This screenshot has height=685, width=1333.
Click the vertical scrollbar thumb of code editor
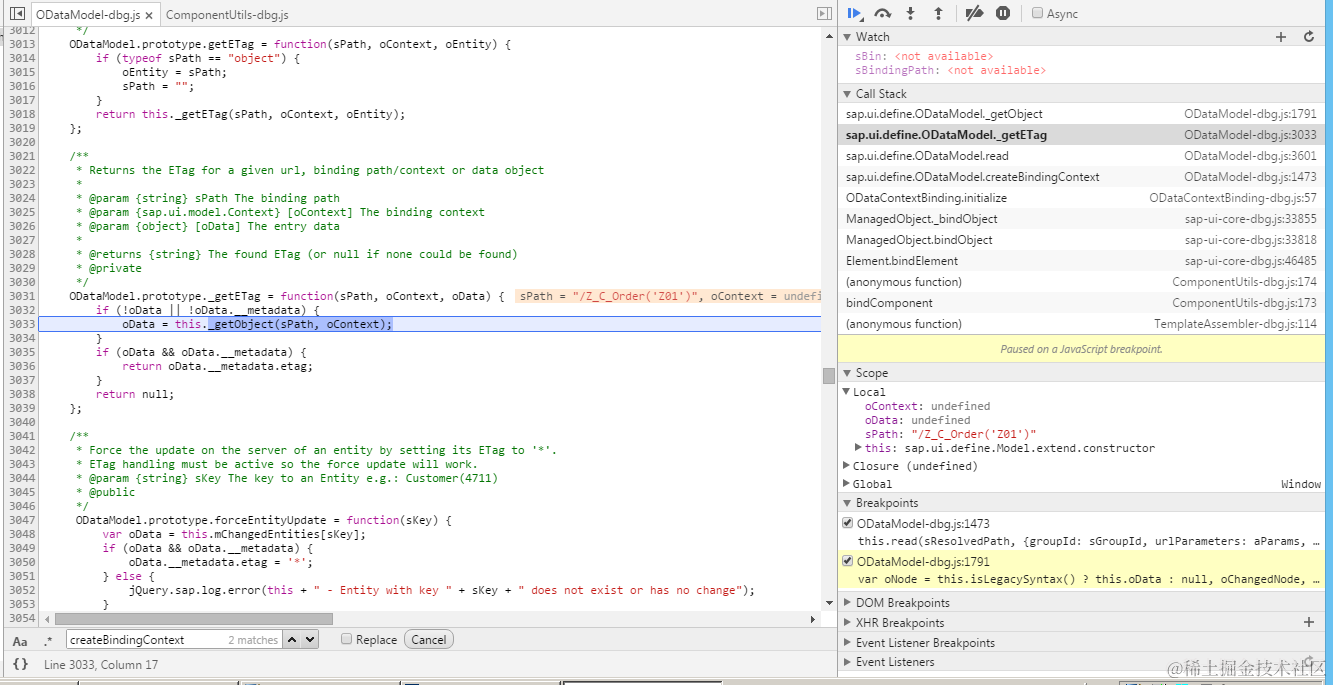tap(828, 376)
